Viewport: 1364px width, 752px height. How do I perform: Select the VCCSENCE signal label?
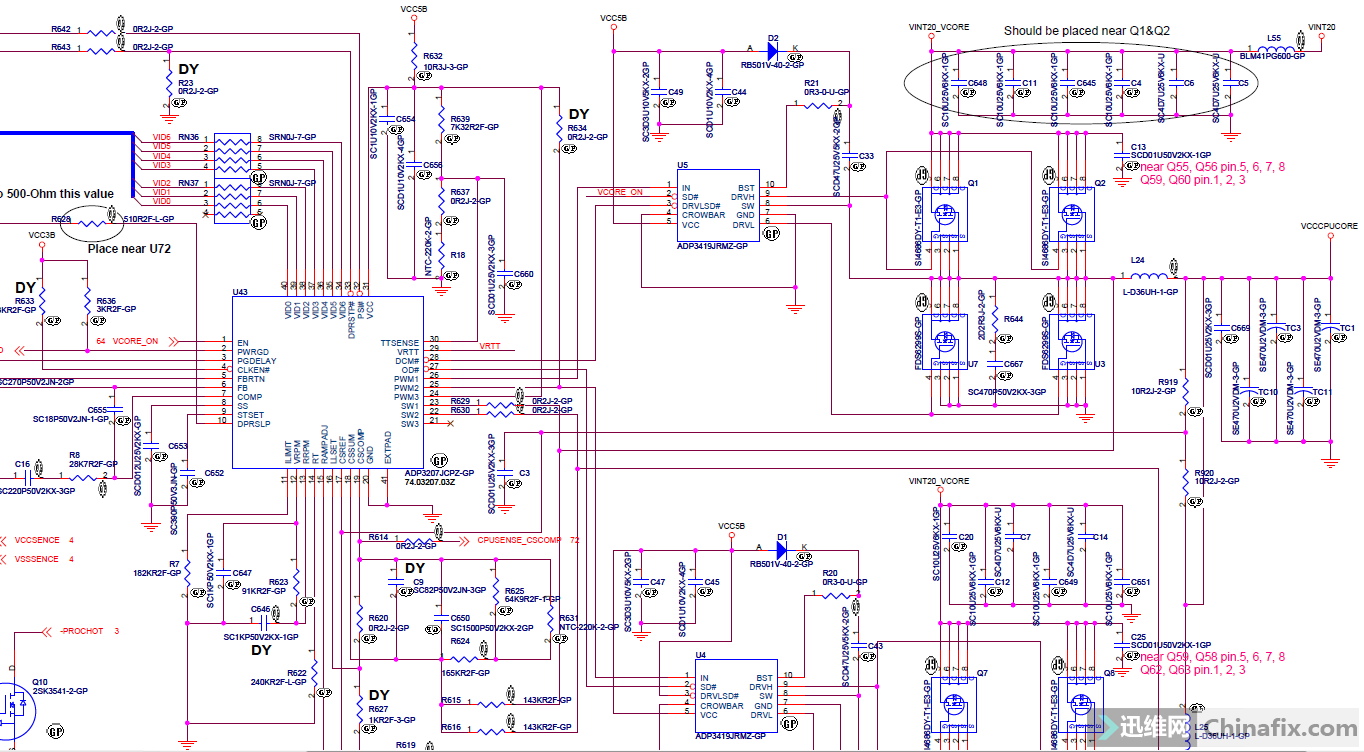coord(37,541)
